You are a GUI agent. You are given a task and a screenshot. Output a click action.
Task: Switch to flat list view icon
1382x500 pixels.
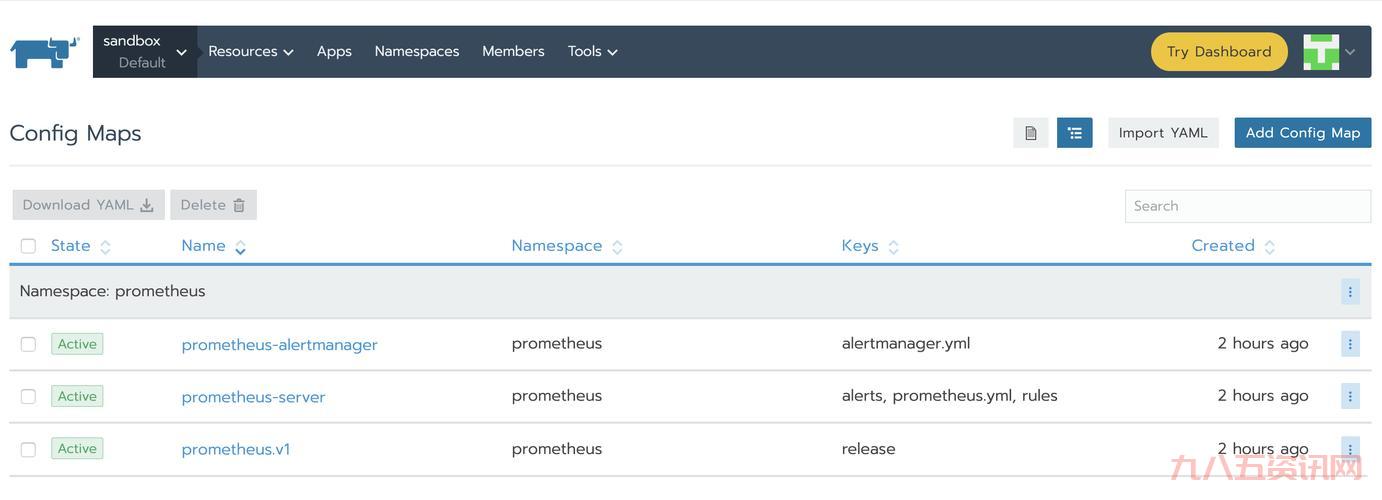coord(1030,133)
